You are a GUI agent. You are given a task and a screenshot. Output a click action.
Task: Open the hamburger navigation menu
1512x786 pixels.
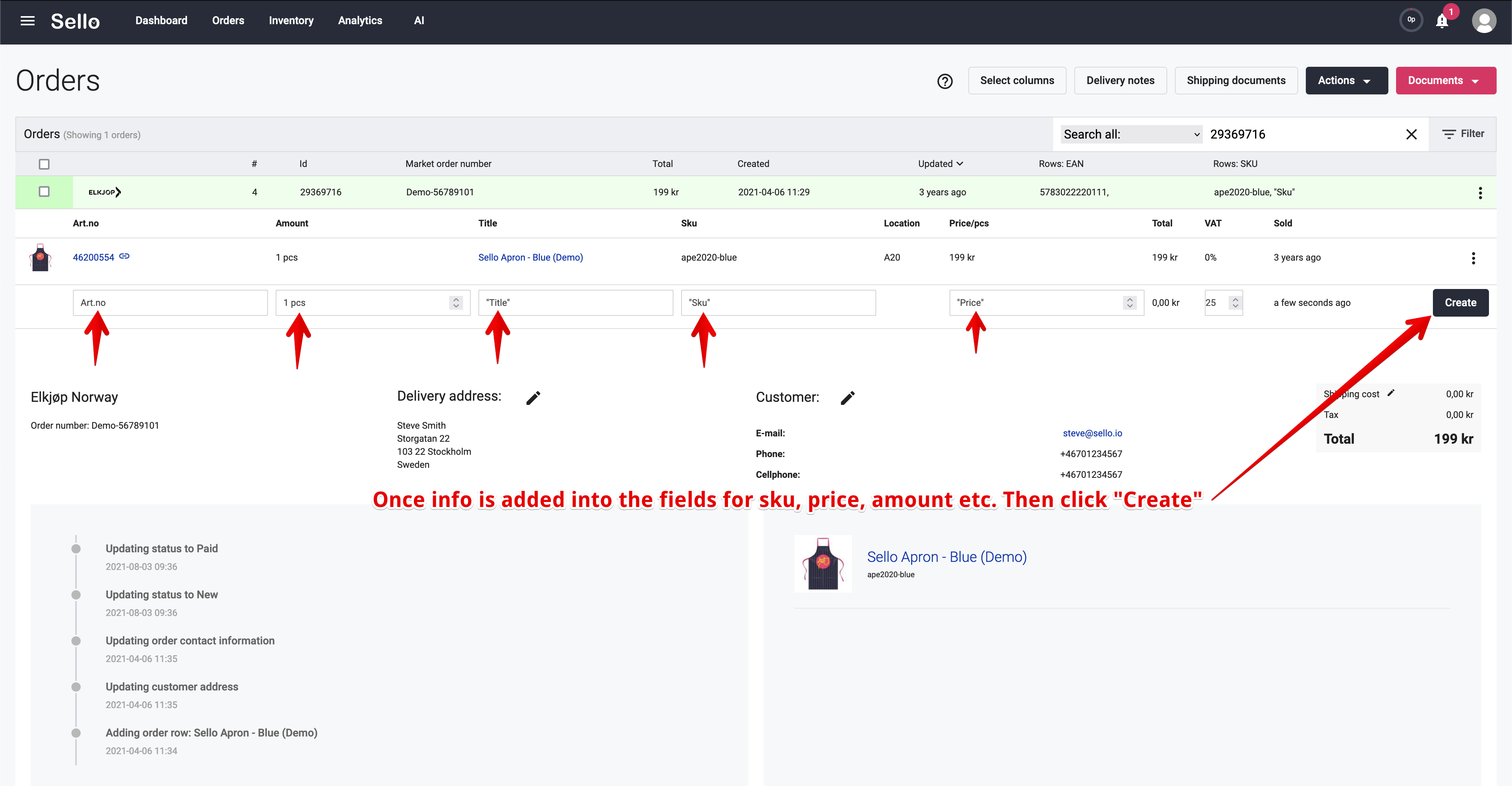click(28, 21)
